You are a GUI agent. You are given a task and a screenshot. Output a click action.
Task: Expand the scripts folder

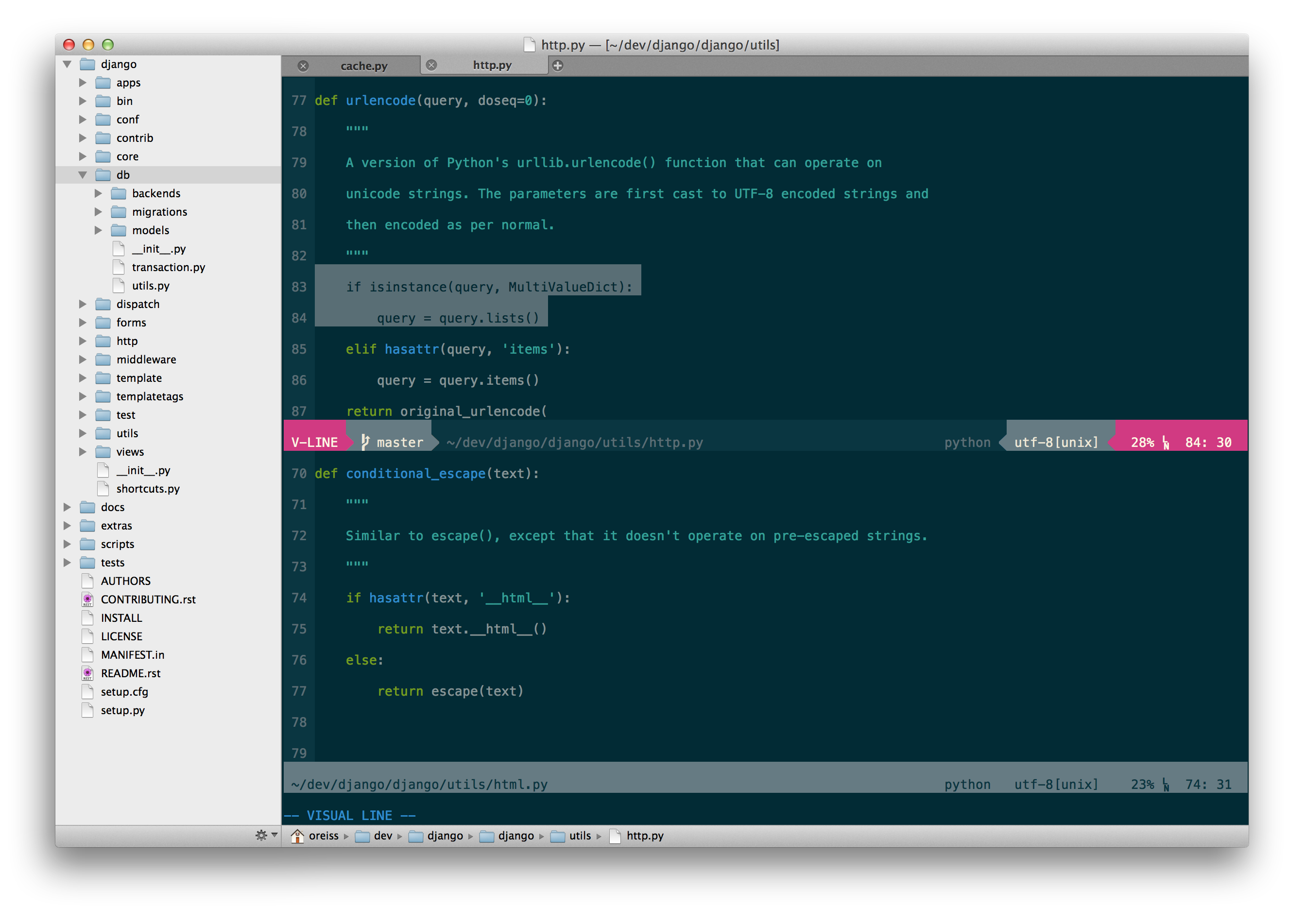click(67, 545)
